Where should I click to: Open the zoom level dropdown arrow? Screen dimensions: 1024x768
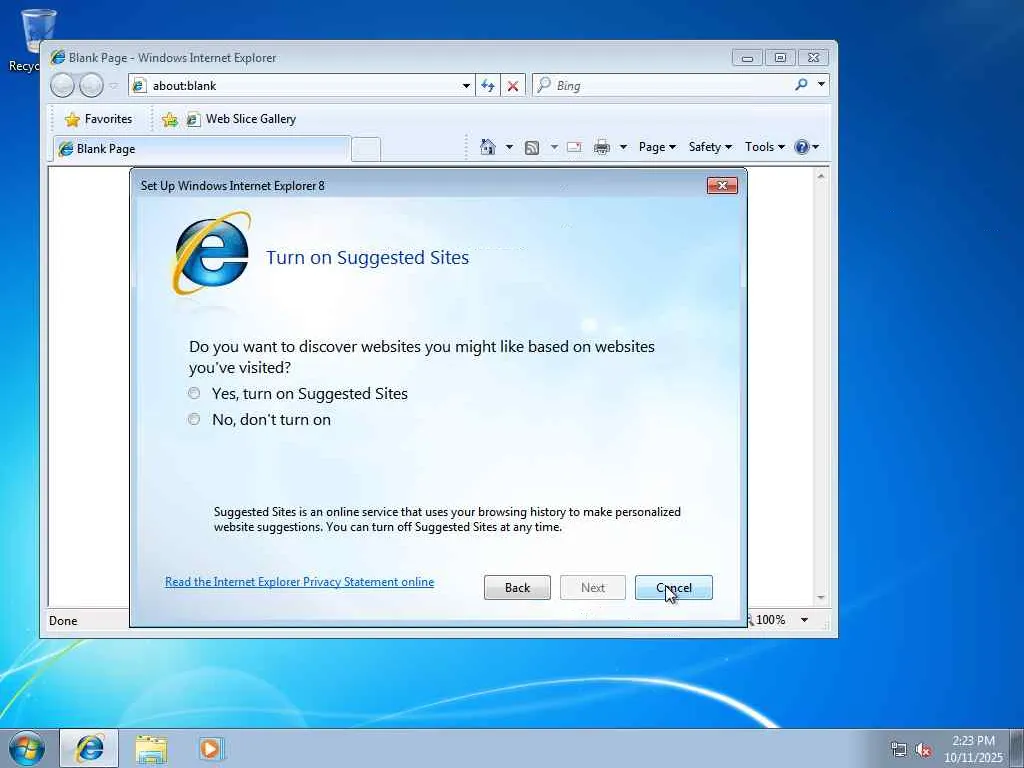pyautogui.click(x=805, y=620)
